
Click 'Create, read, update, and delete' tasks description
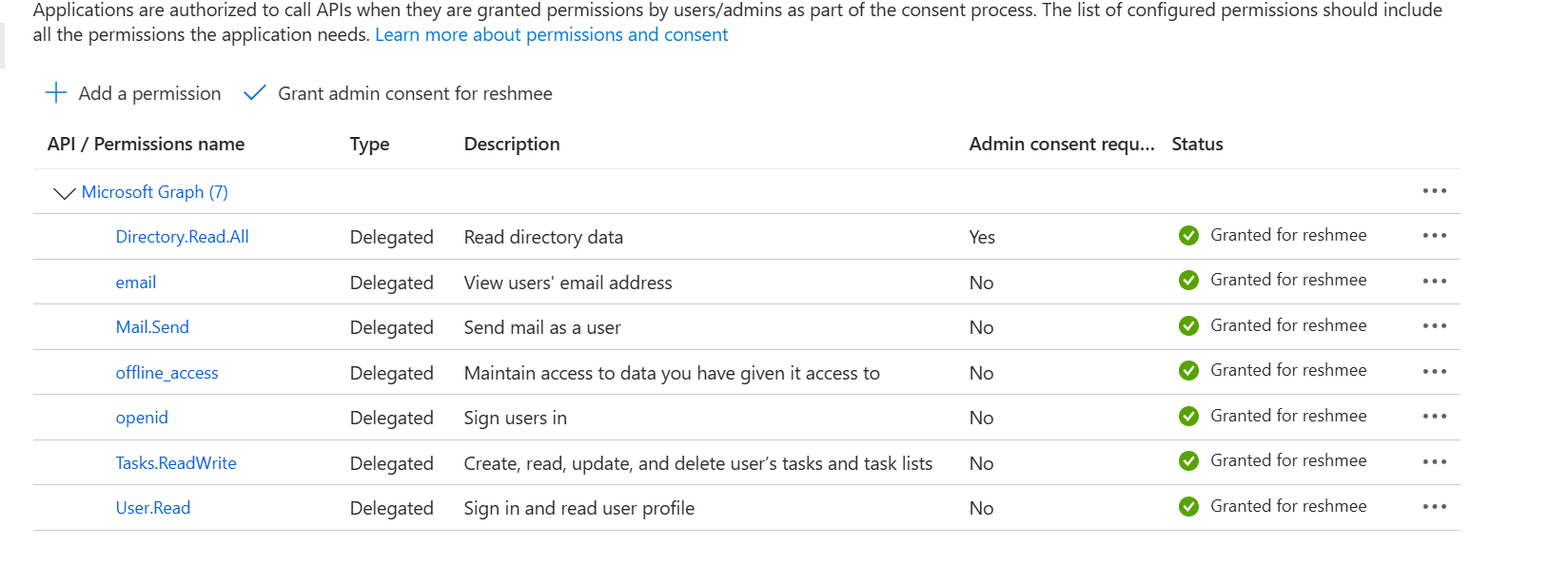698,463
